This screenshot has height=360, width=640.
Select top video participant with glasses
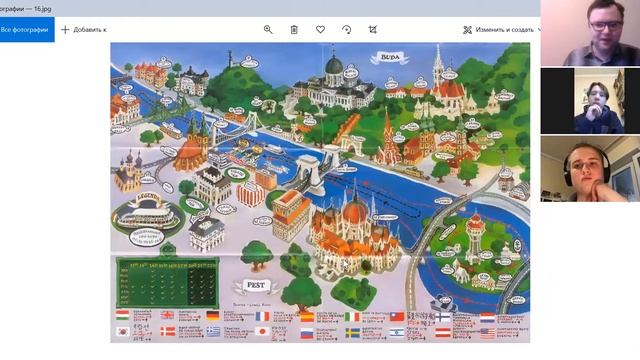590,33
